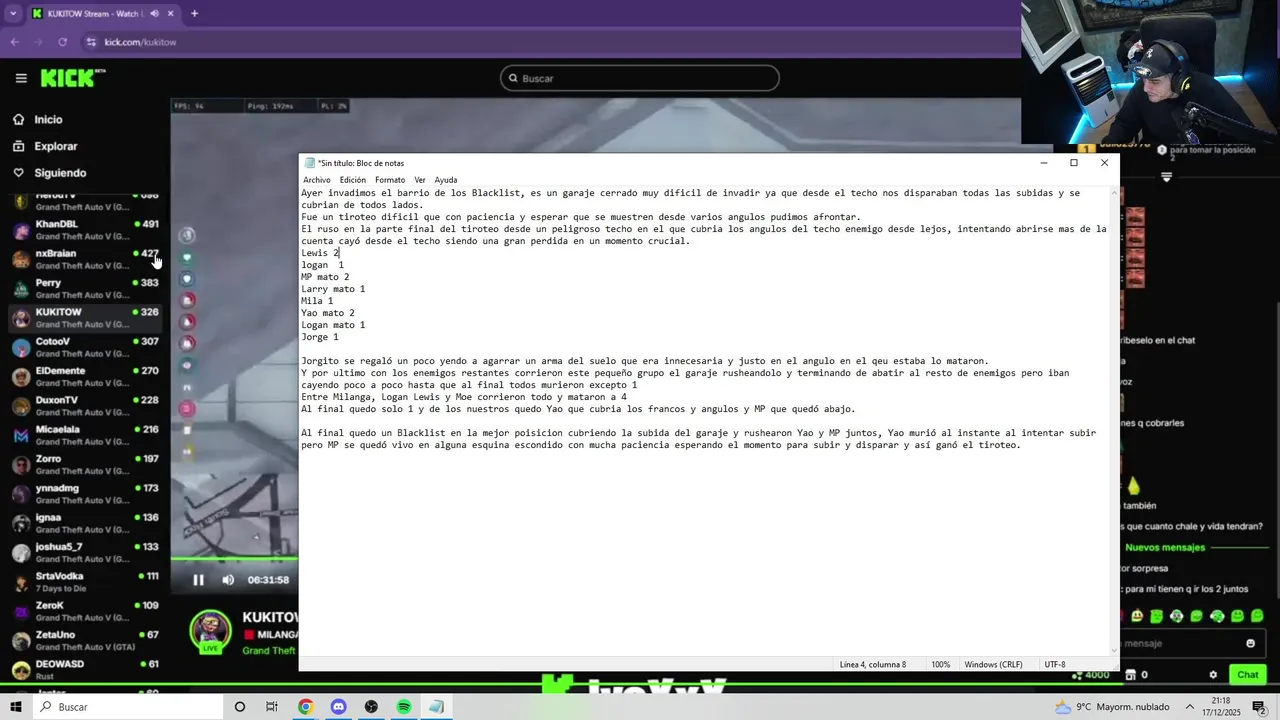Click the Notepad vertical scrollbar
The width and height of the screenshot is (1280, 720).
tap(1114, 421)
